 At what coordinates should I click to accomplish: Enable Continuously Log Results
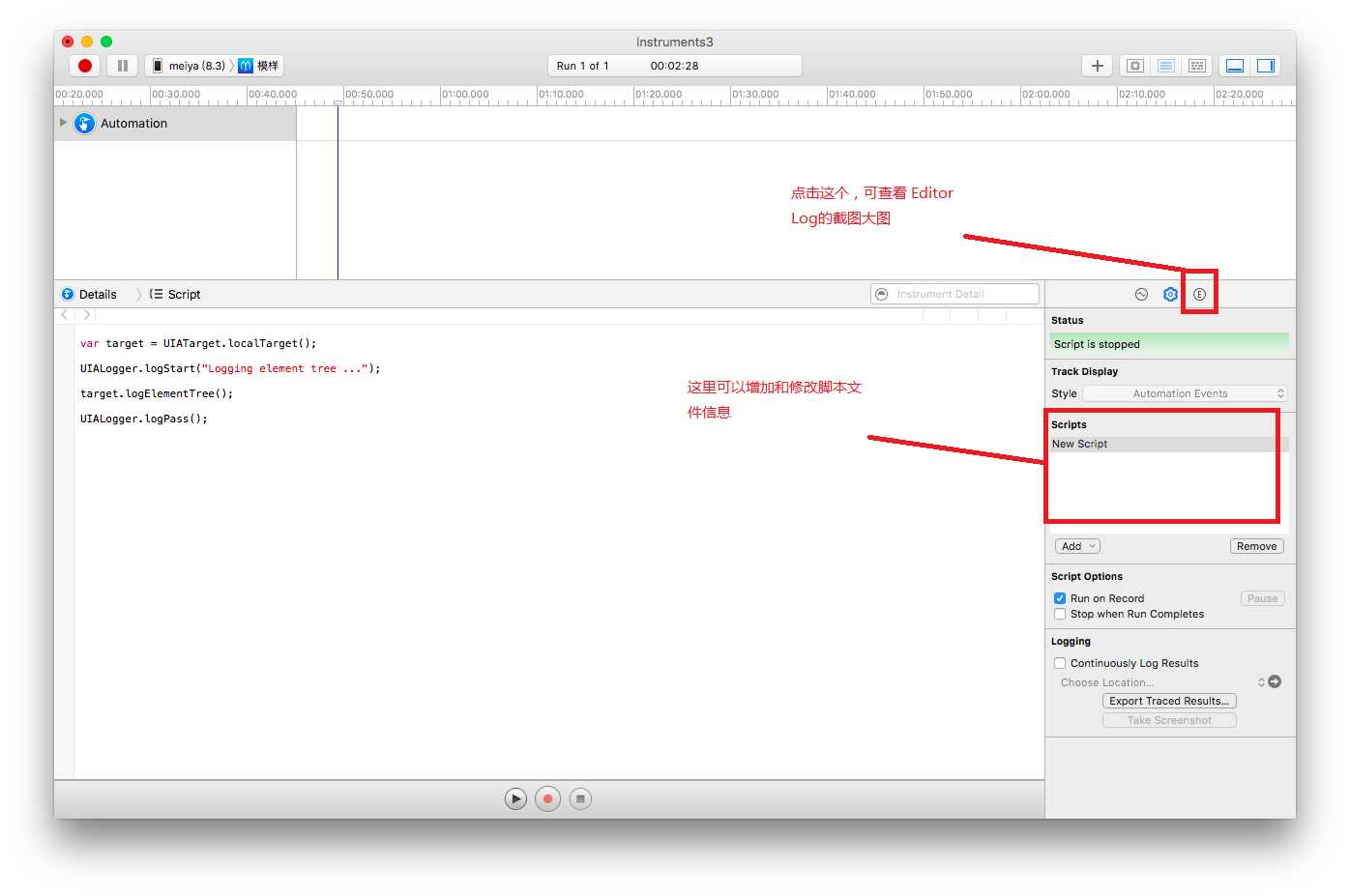coord(1060,663)
